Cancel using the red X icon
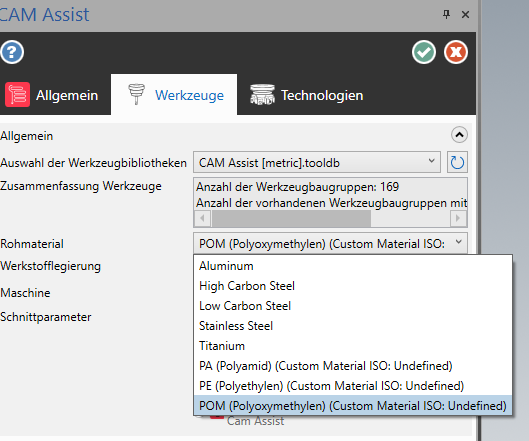Viewport: 529px width, 441px height. [x=456, y=52]
